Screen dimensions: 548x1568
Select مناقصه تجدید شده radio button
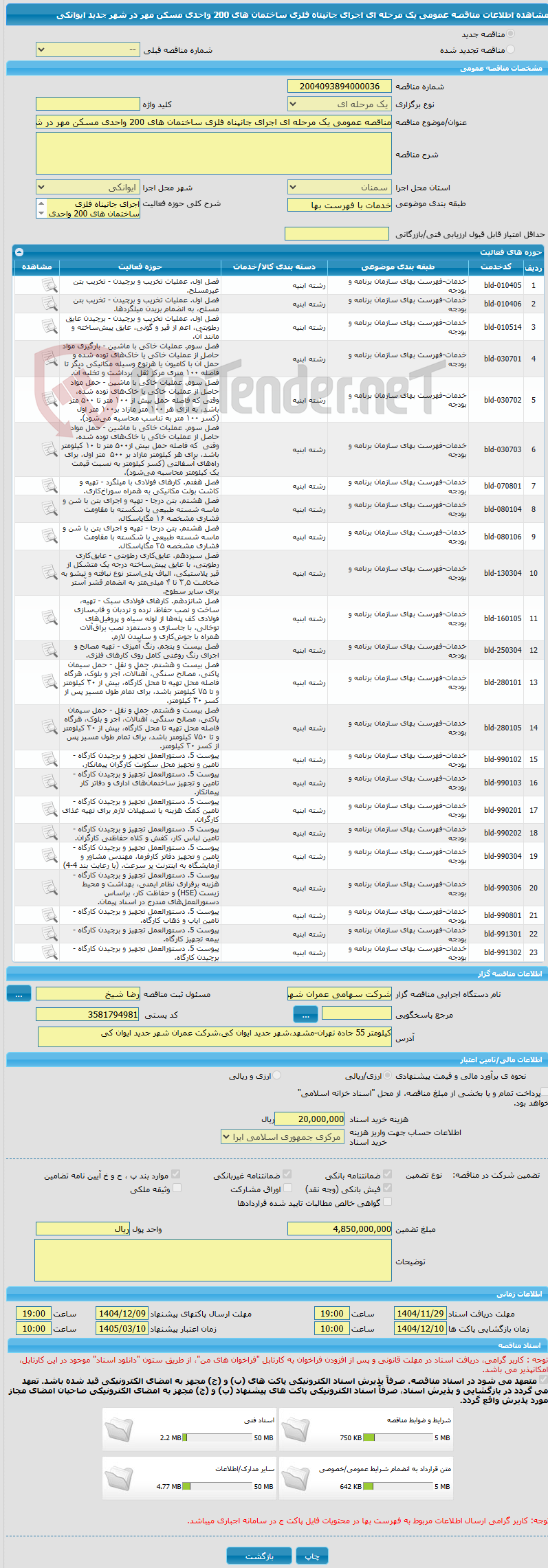tap(510, 49)
